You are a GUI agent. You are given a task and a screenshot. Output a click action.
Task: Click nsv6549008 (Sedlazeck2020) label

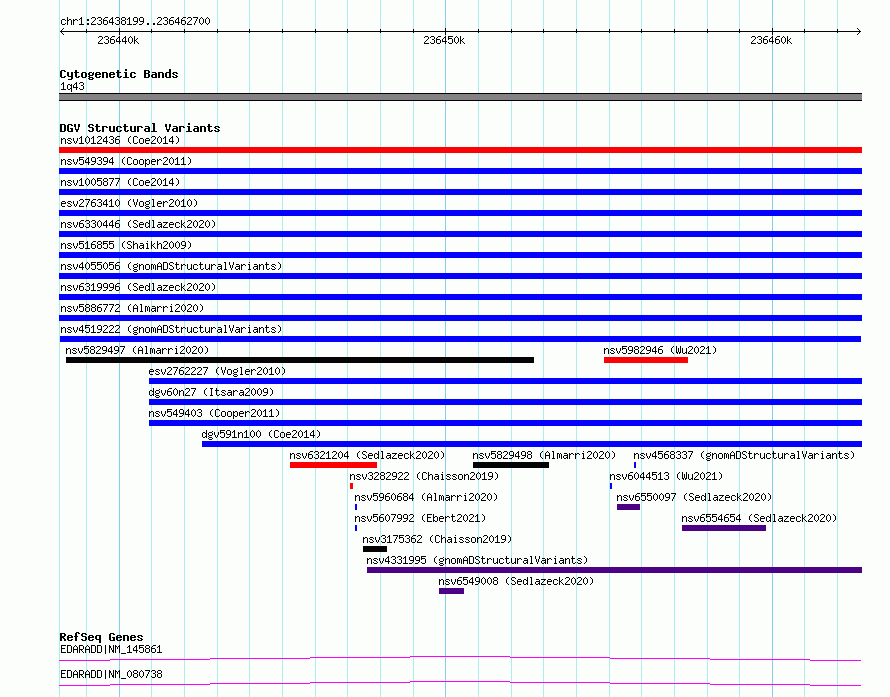point(516,581)
